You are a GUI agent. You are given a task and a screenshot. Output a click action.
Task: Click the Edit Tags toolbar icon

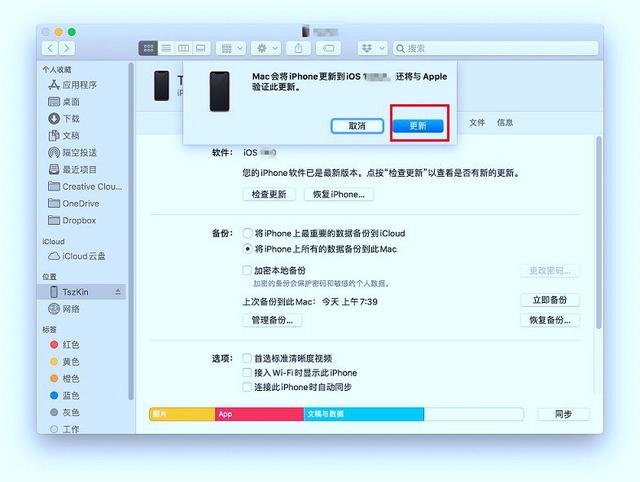[328, 49]
